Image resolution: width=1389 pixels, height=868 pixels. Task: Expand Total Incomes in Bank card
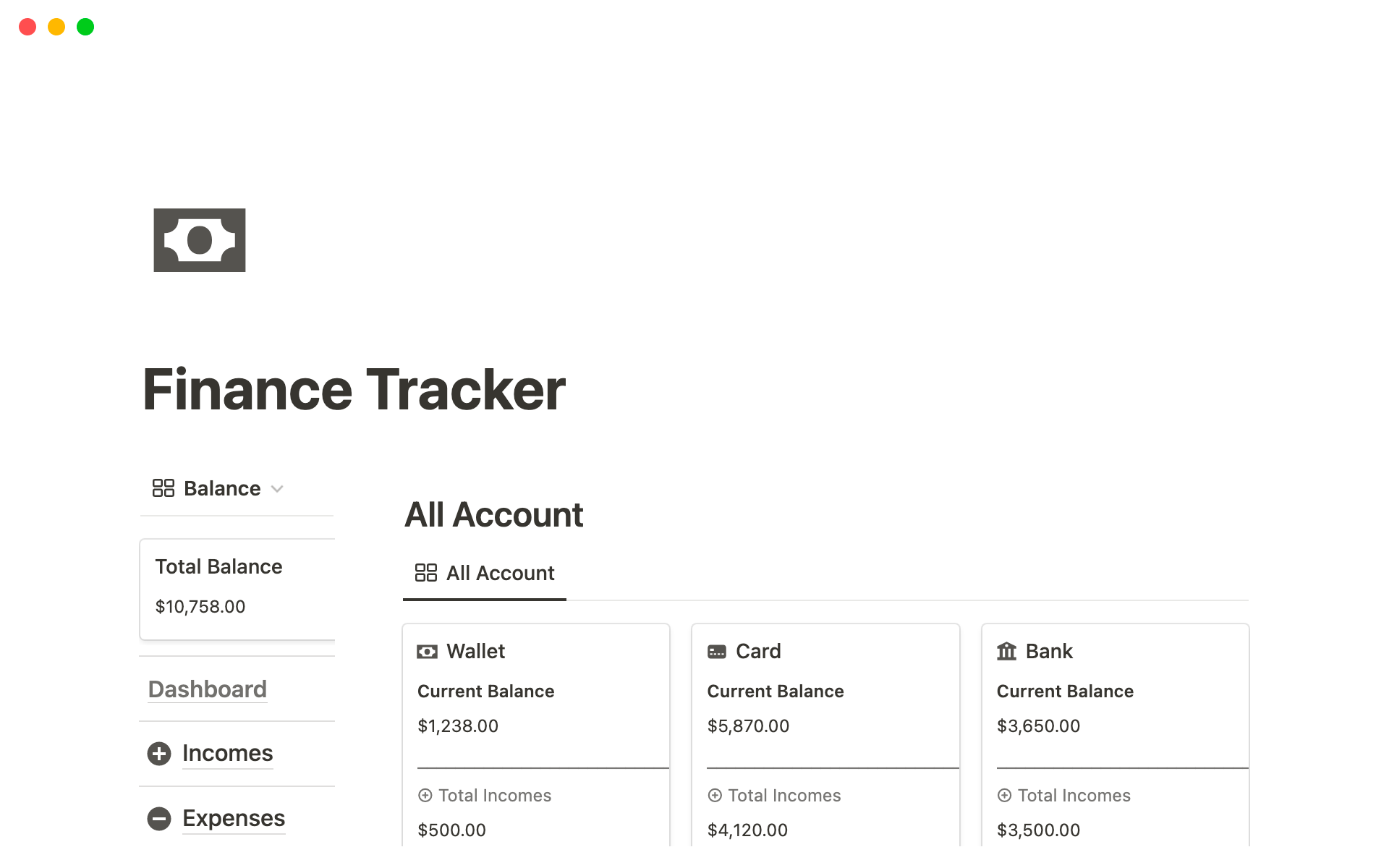[x=1004, y=795]
